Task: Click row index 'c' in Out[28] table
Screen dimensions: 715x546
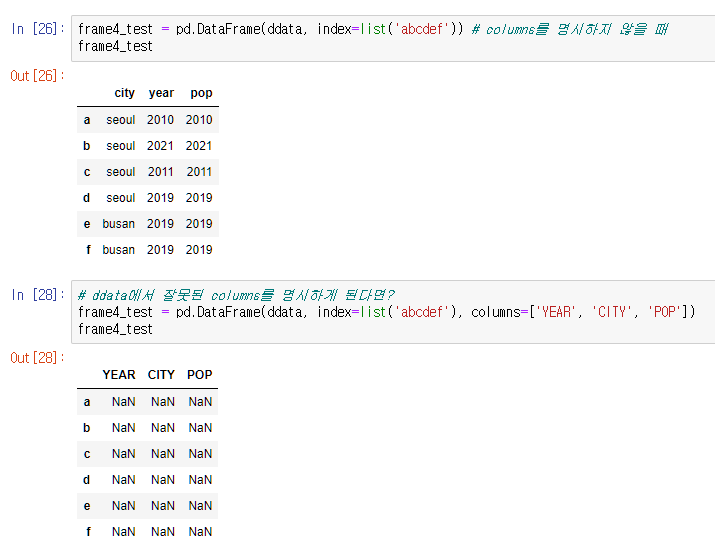Action: tap(87, 454)
